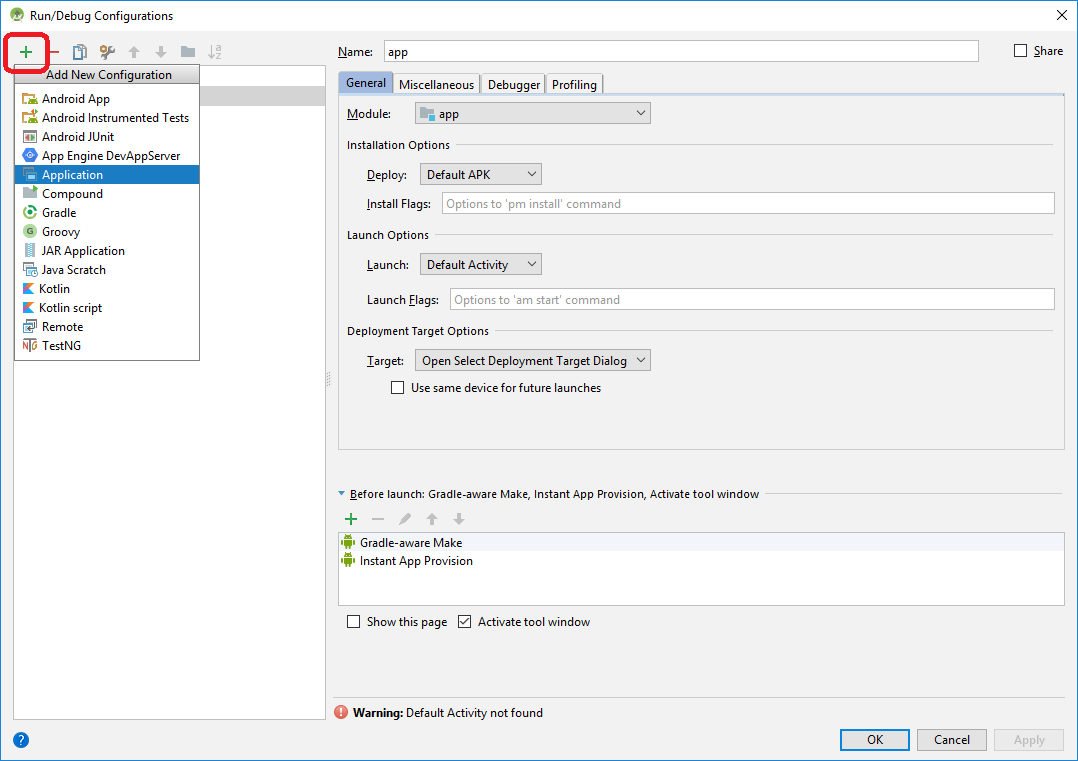
Task: Click the pencil edit icon under Before launch
Action: (x=405, y=519)
